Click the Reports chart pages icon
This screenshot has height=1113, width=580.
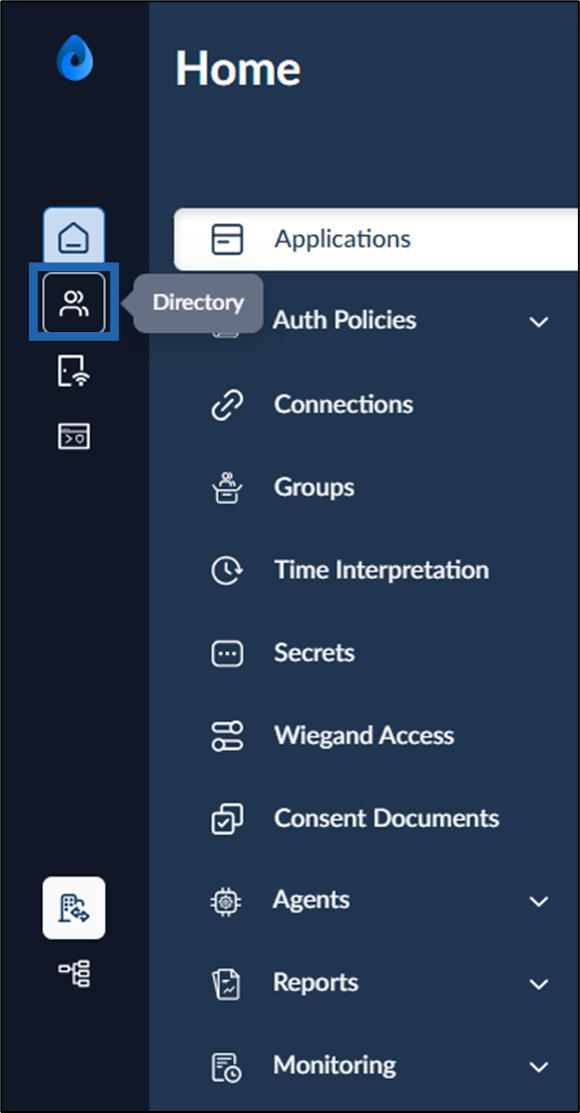point(227,984)
